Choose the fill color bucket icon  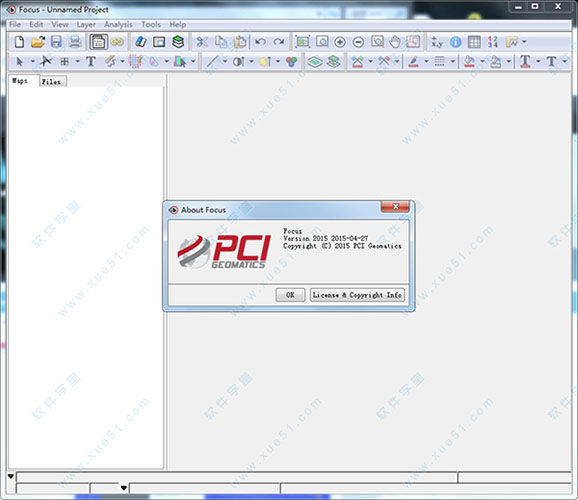click(469, 61)
